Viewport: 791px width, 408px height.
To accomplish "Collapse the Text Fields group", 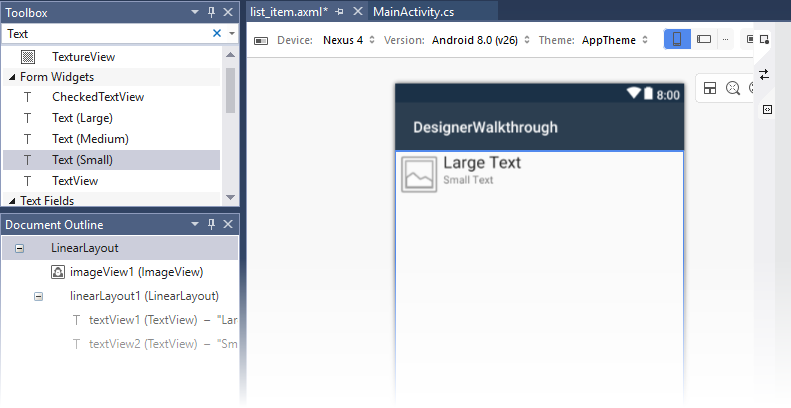I will click(12, 201).
